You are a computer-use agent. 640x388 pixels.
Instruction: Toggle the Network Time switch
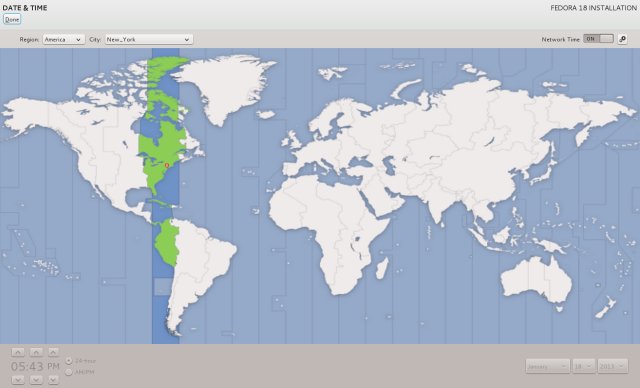click(x=598, y=39)
